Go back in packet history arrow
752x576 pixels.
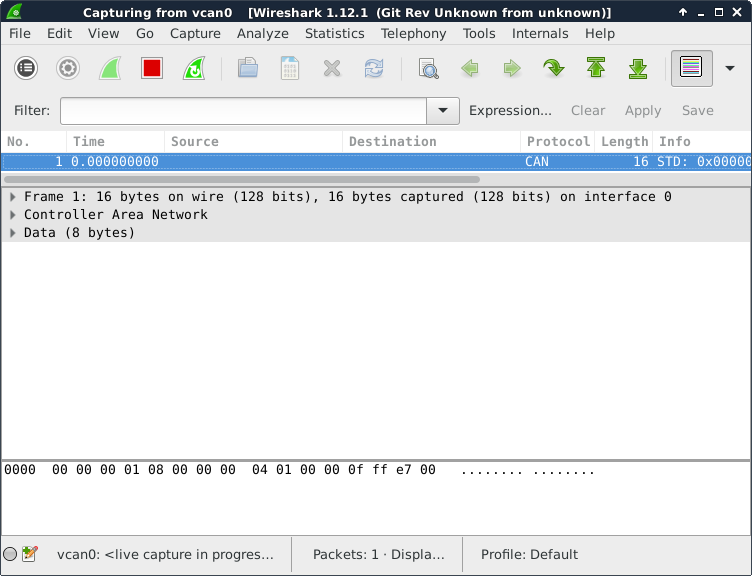point(470,68)
